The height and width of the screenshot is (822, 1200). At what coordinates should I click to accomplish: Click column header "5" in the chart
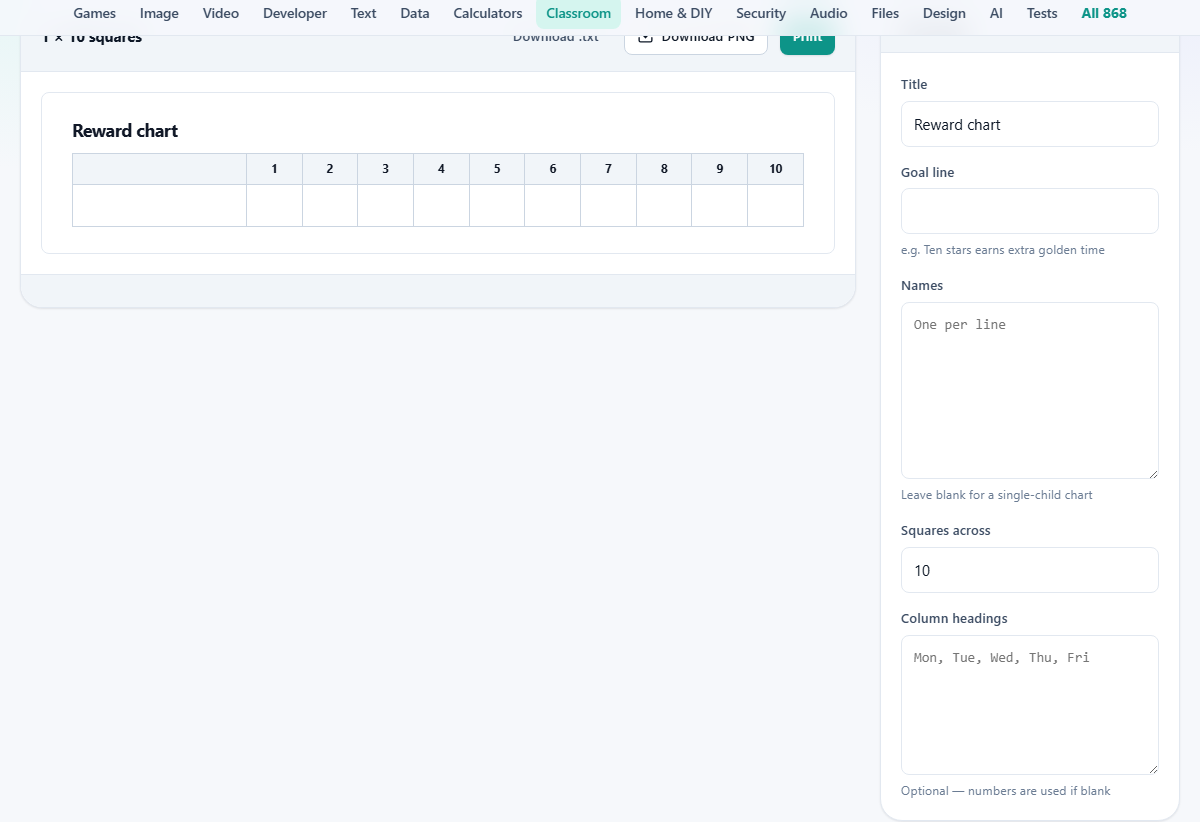[497, 169]
